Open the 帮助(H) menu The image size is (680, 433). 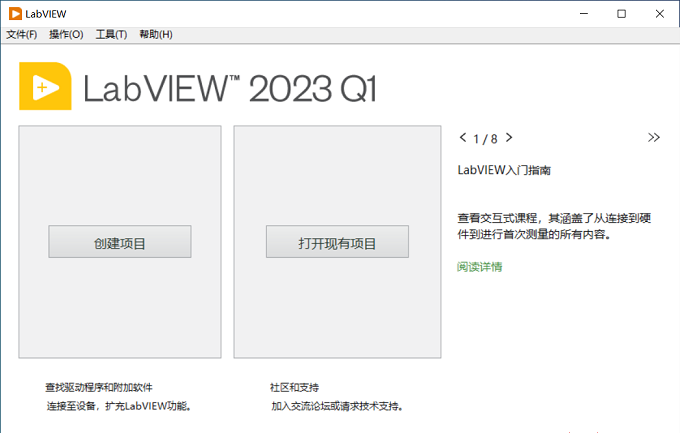156,34
